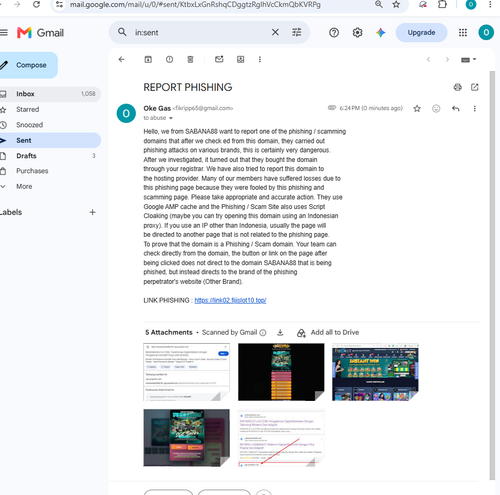The image size is (500, 495).
Task: Toggle the Gmail main menu hamburger
Action: click(4, 32)
